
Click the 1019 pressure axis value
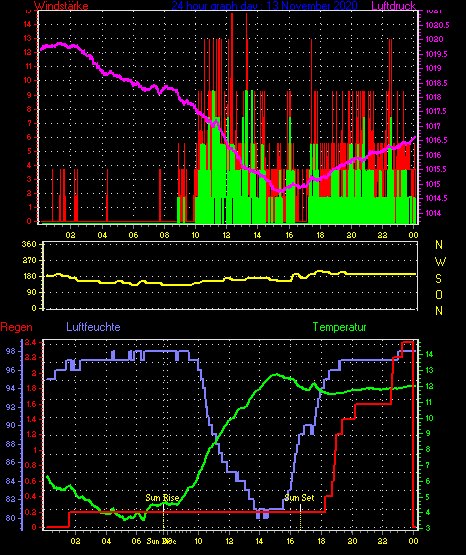[433, 68]
